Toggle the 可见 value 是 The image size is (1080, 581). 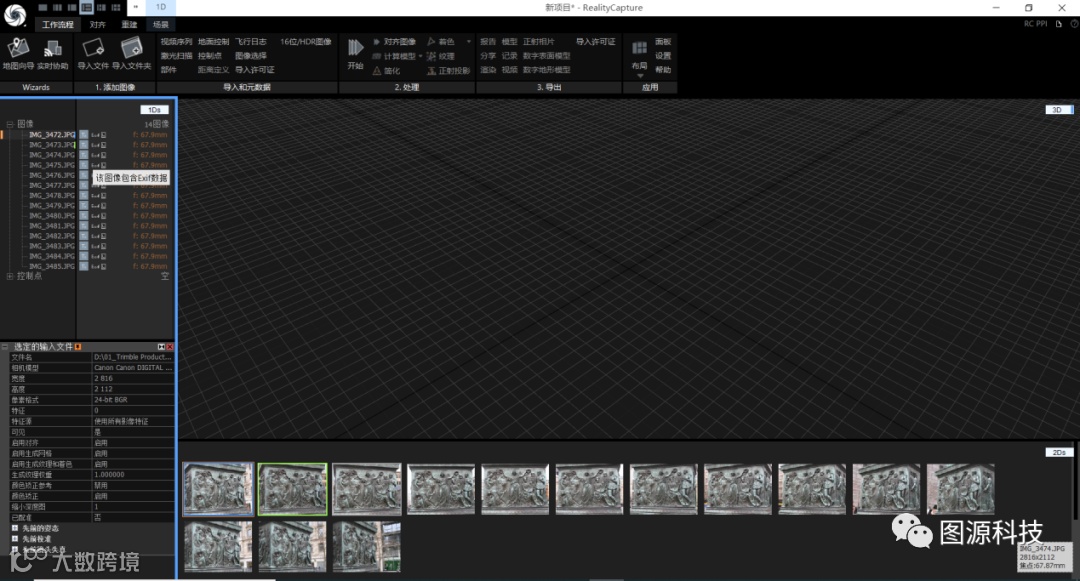pyautogui.click(x=133, y=432)
